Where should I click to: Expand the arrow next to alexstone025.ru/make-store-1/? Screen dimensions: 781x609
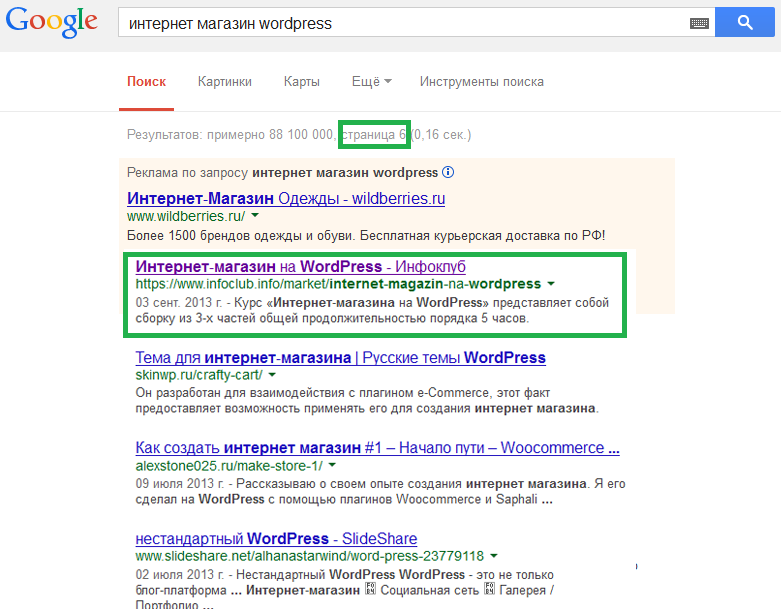tap(332, 465)
